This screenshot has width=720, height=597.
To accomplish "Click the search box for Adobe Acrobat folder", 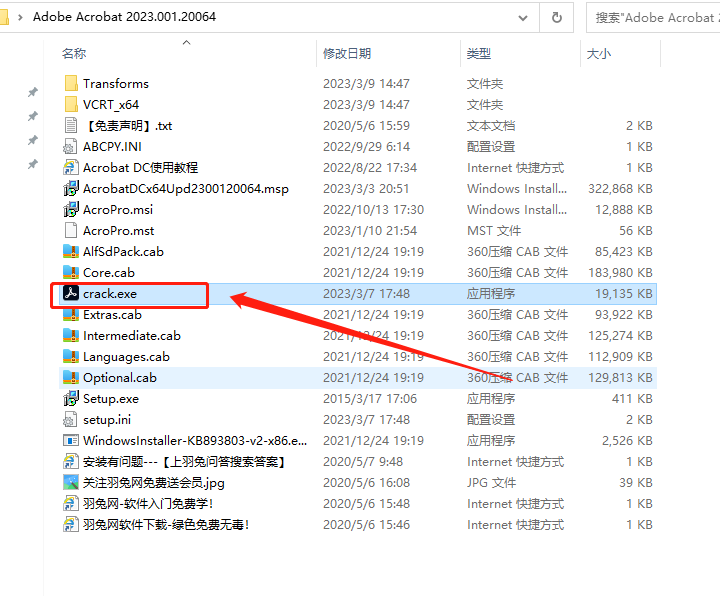I will click(x=654, y=18).
